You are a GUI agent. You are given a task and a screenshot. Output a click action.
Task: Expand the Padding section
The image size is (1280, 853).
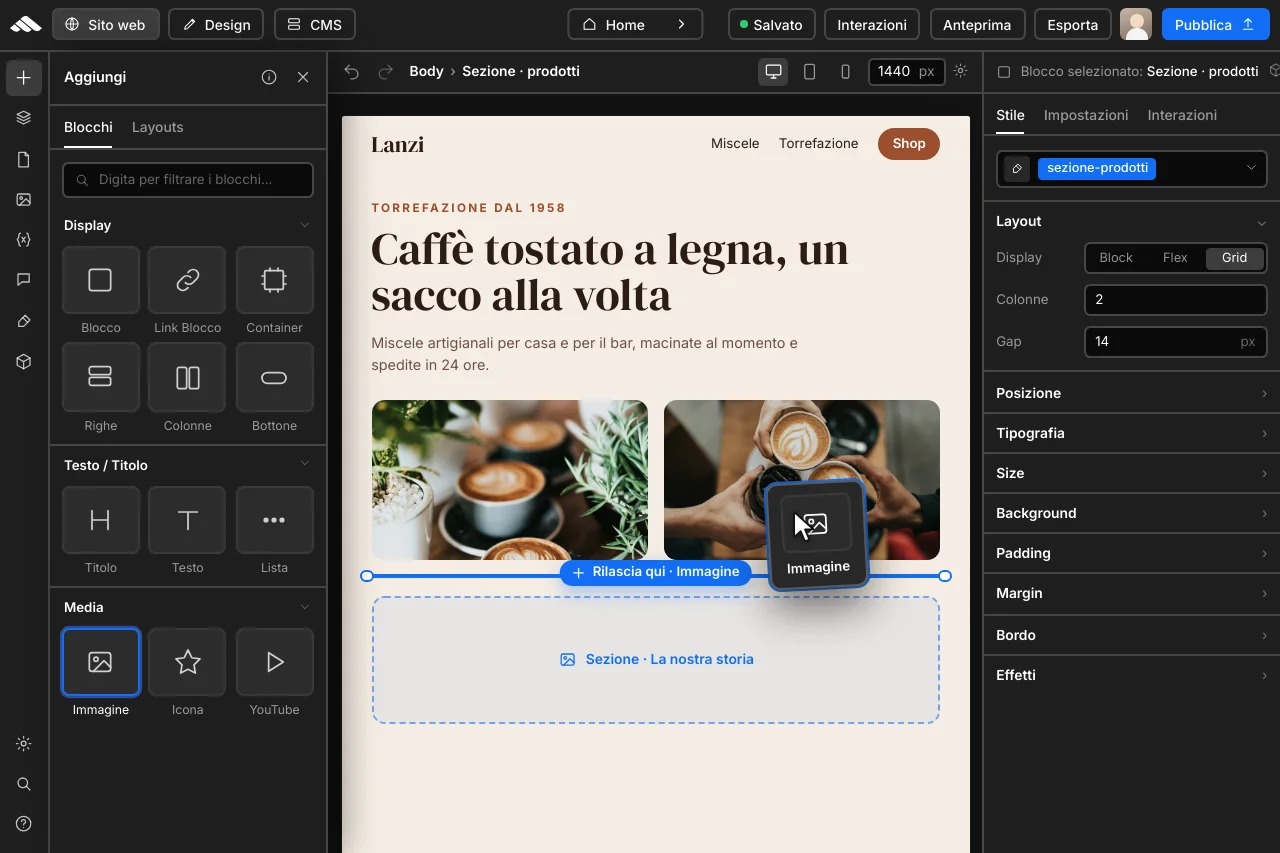pos(1132,553)
